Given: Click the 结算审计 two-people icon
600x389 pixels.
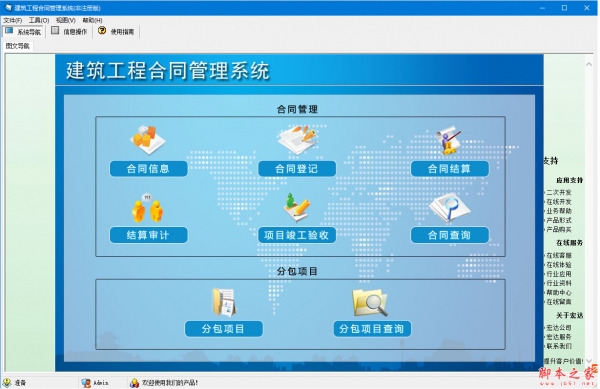Looking at the screenshot, I should point(148,208).
